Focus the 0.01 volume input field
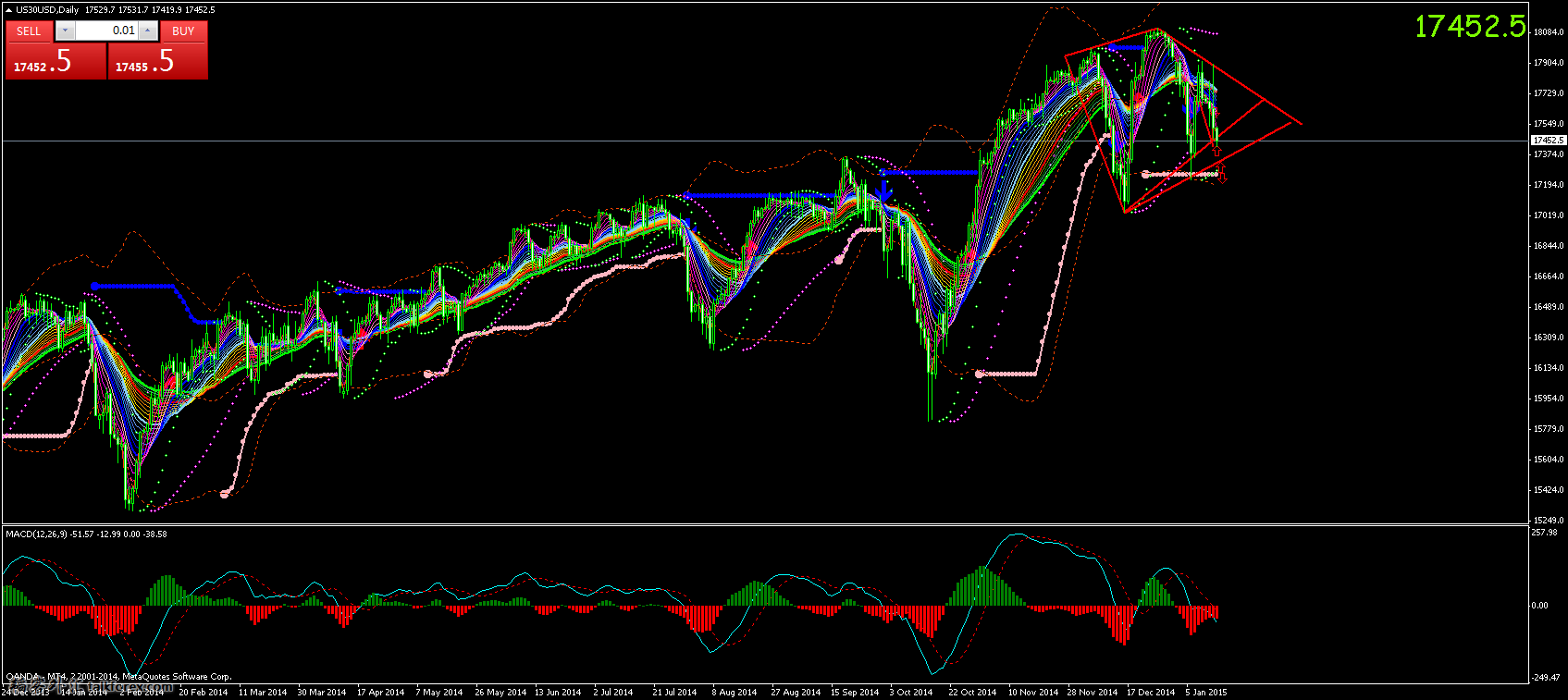 [x=105, y=31]
